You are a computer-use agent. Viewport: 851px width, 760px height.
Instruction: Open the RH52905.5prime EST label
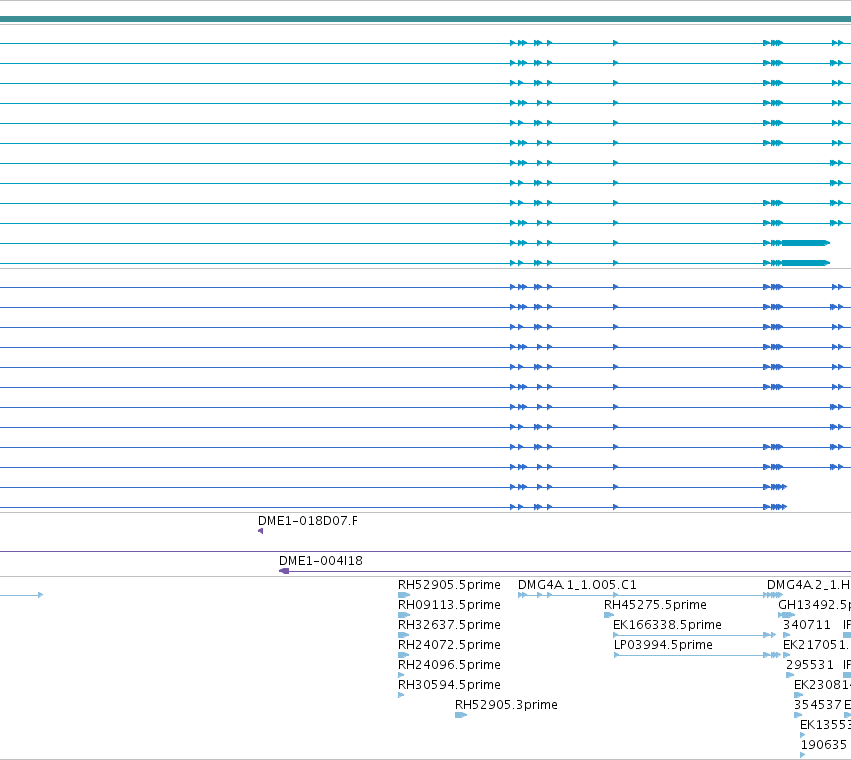click(x=449, y=585)
